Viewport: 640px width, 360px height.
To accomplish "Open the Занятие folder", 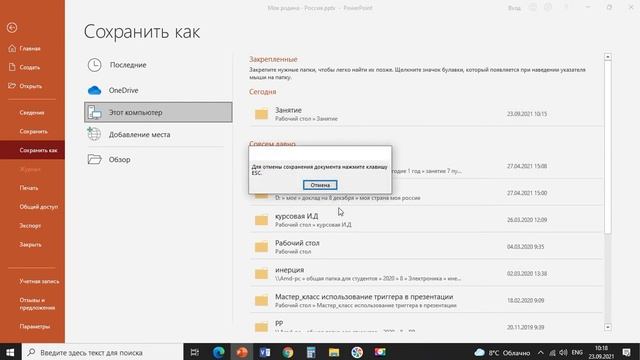I will coord(426,114).
